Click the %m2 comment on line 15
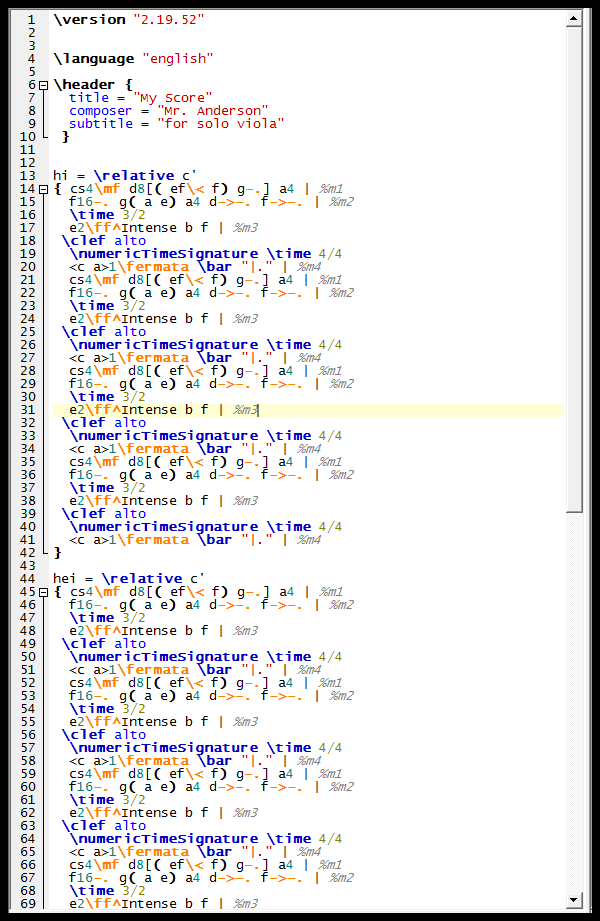This screenshot has width=600, height=921. tap(341, 202)
